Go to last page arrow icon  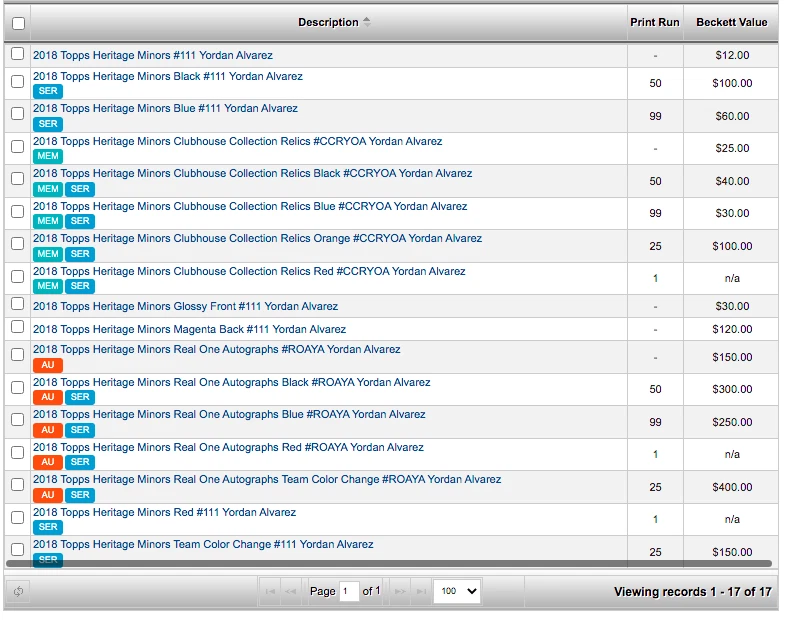point(422,591)
